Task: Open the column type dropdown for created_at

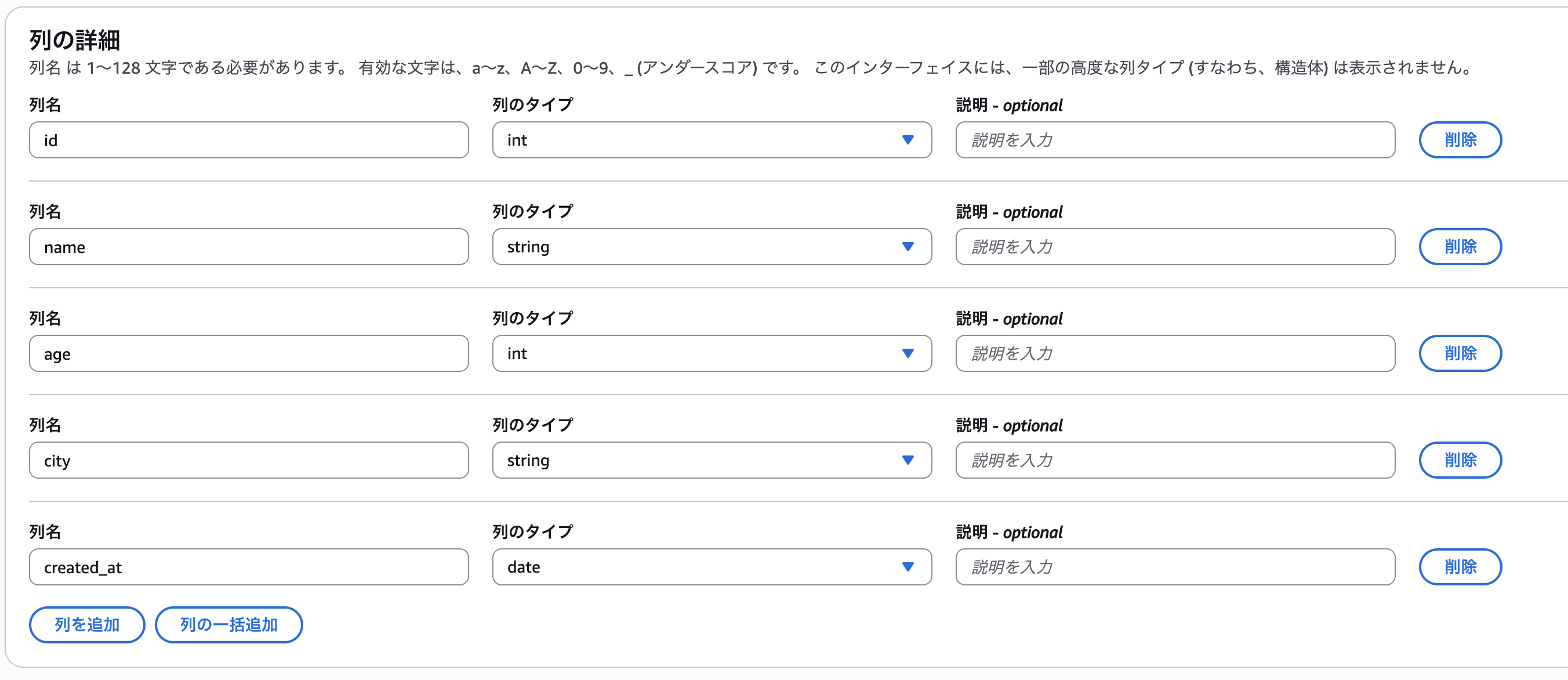Action: coord(712,567)
